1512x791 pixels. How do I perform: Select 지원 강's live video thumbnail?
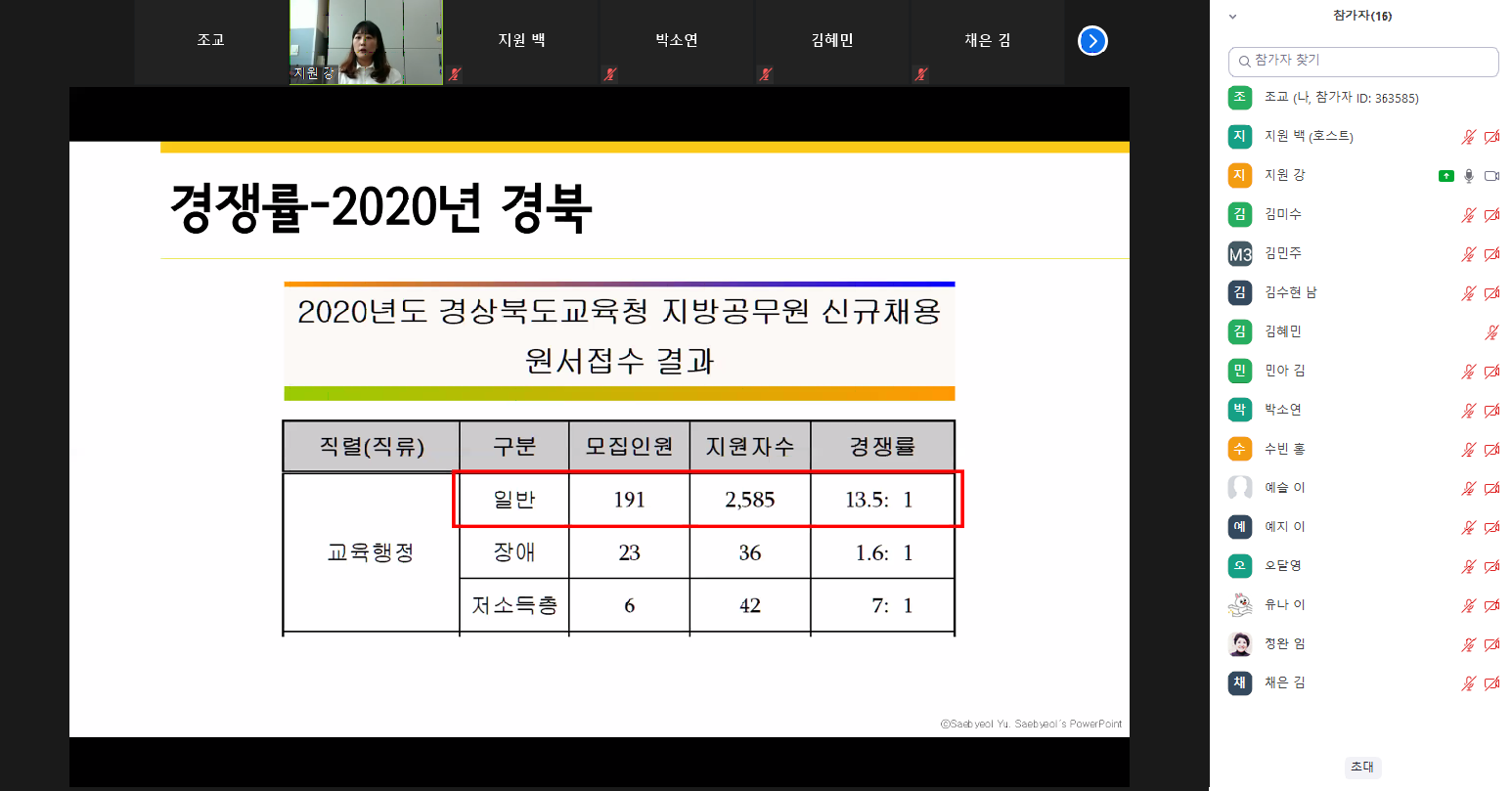366,42
